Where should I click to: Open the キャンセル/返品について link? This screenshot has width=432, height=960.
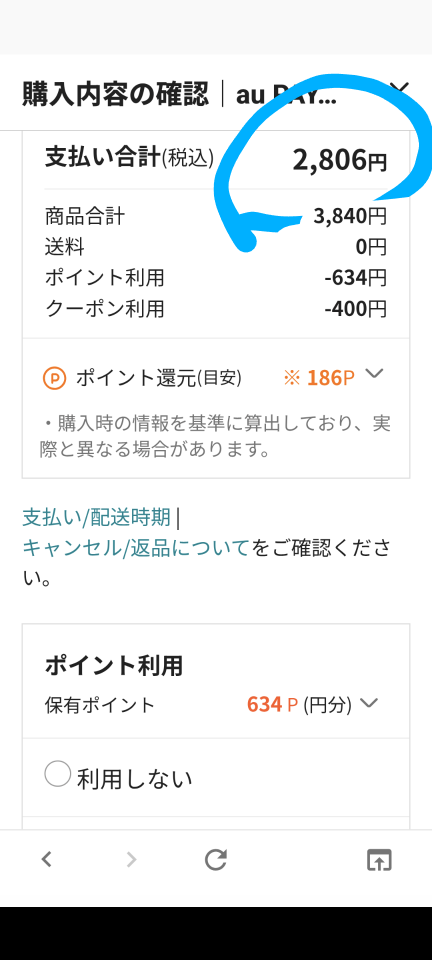(136, 548)
